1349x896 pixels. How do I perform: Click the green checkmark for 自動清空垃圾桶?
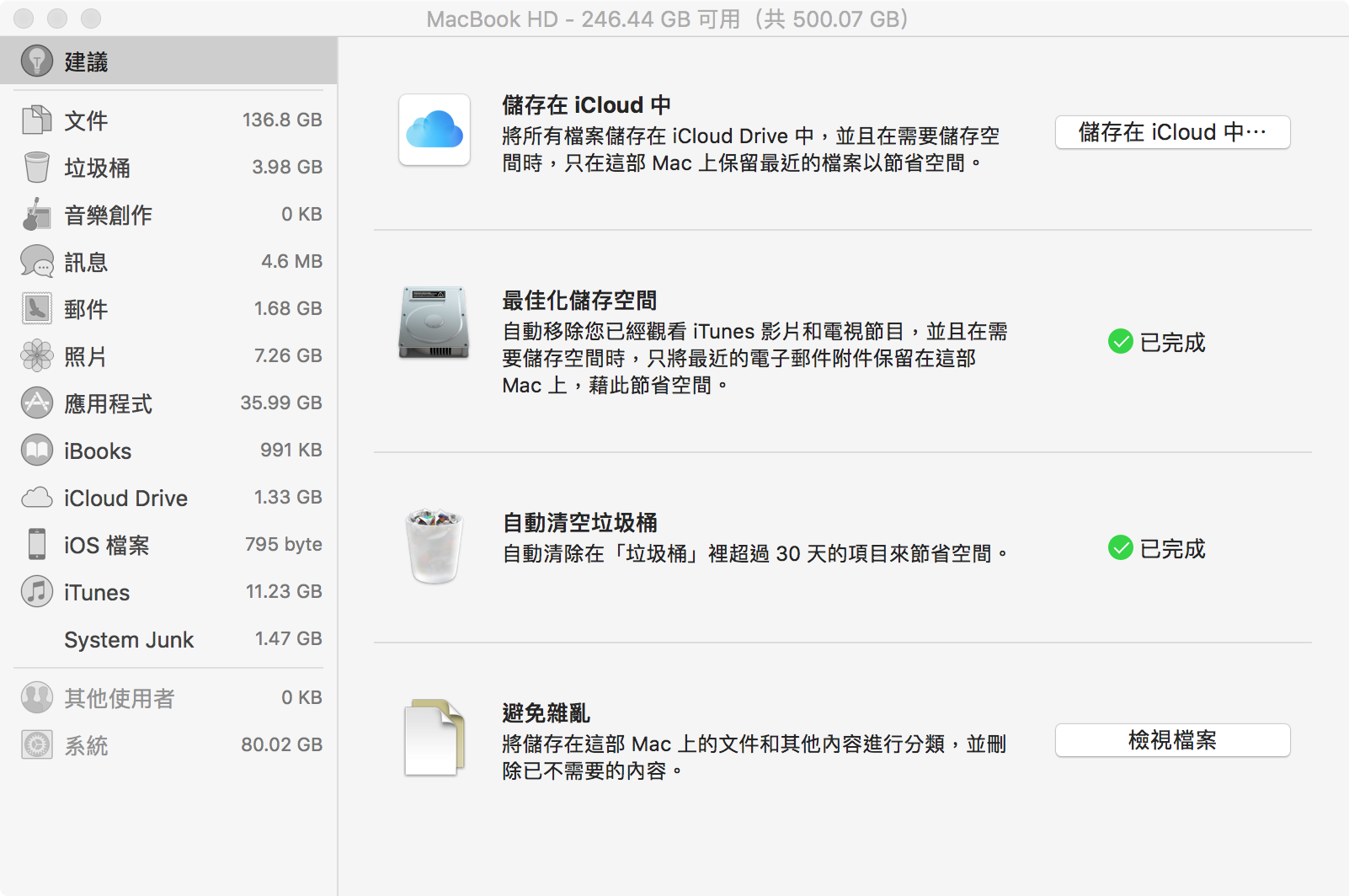[x=1120, y=548]
